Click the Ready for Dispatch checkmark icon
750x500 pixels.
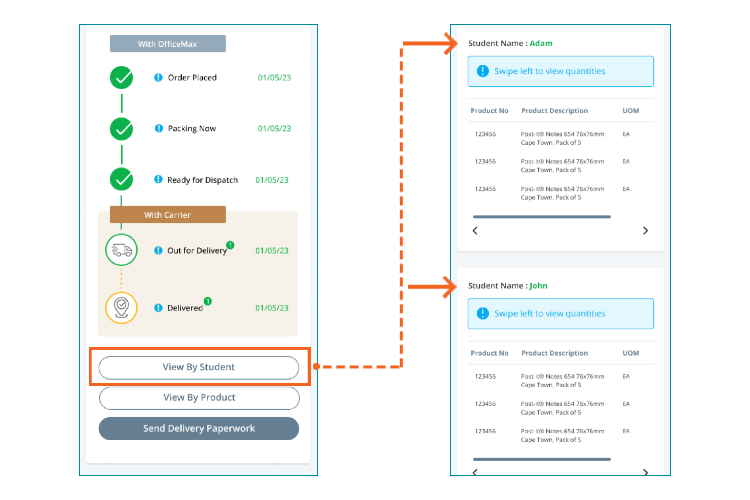(x=121, y=179)
